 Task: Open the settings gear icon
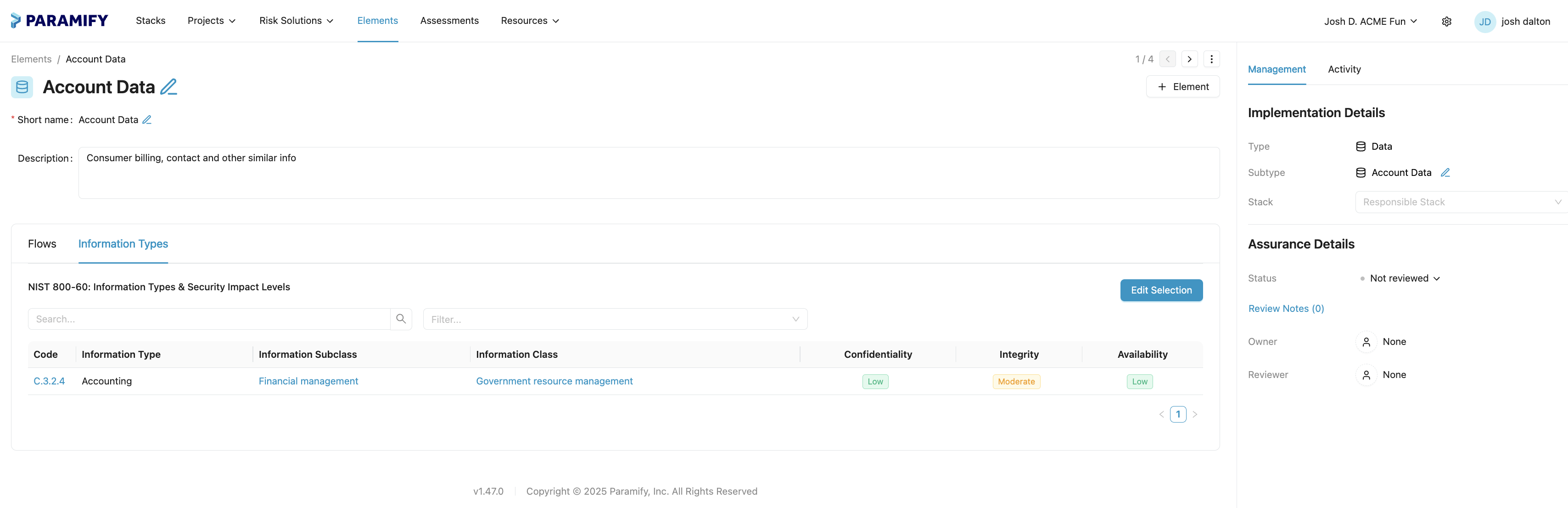[1447, 21]
